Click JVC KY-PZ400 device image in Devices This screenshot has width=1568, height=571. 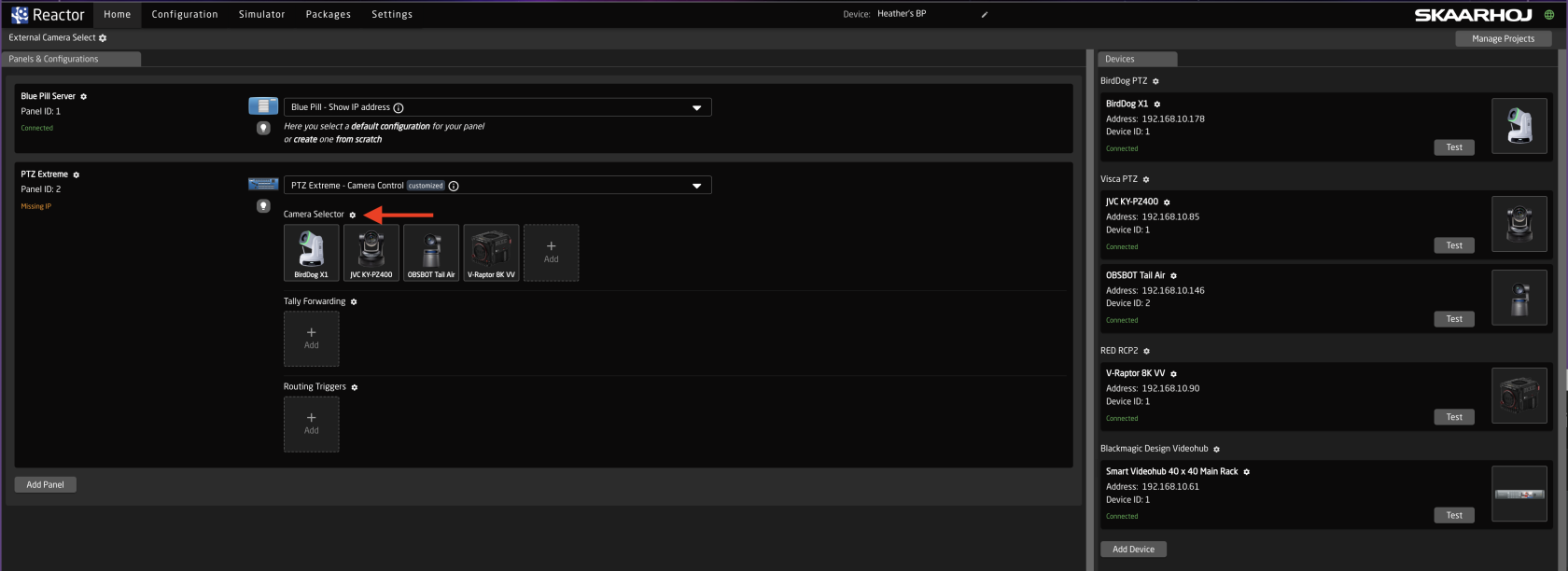pyautogui.click(x=1519, y=224)
